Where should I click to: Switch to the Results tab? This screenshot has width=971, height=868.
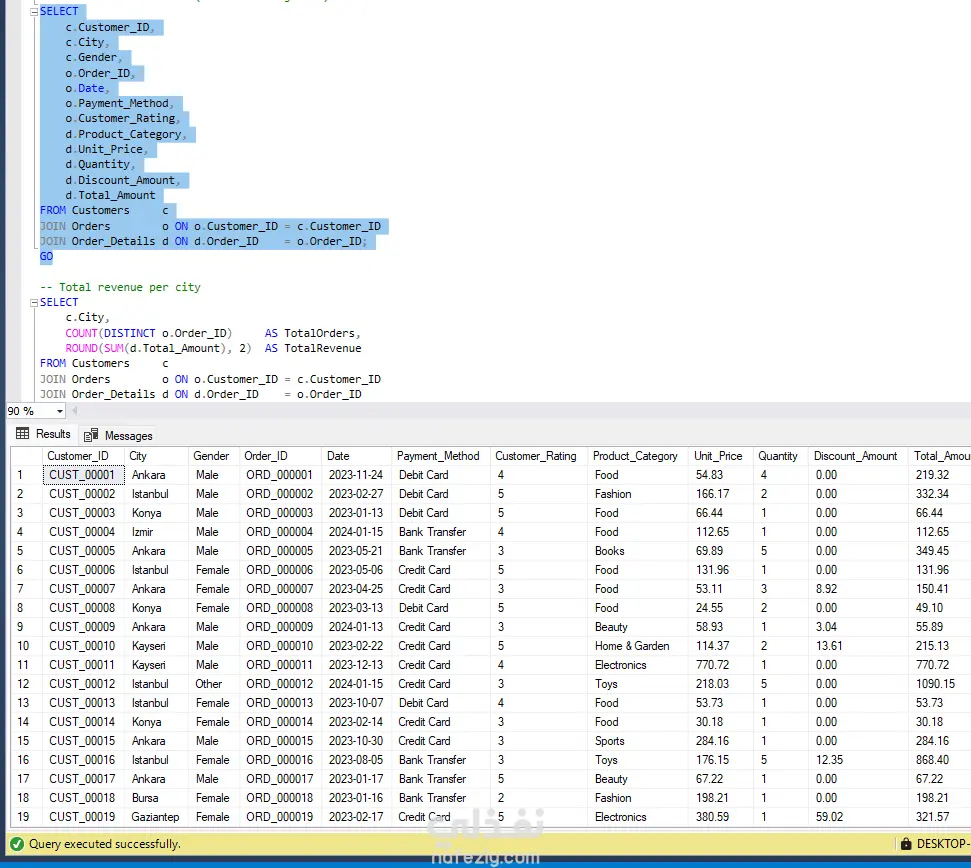pyautogui.click(x=43, y=434)
